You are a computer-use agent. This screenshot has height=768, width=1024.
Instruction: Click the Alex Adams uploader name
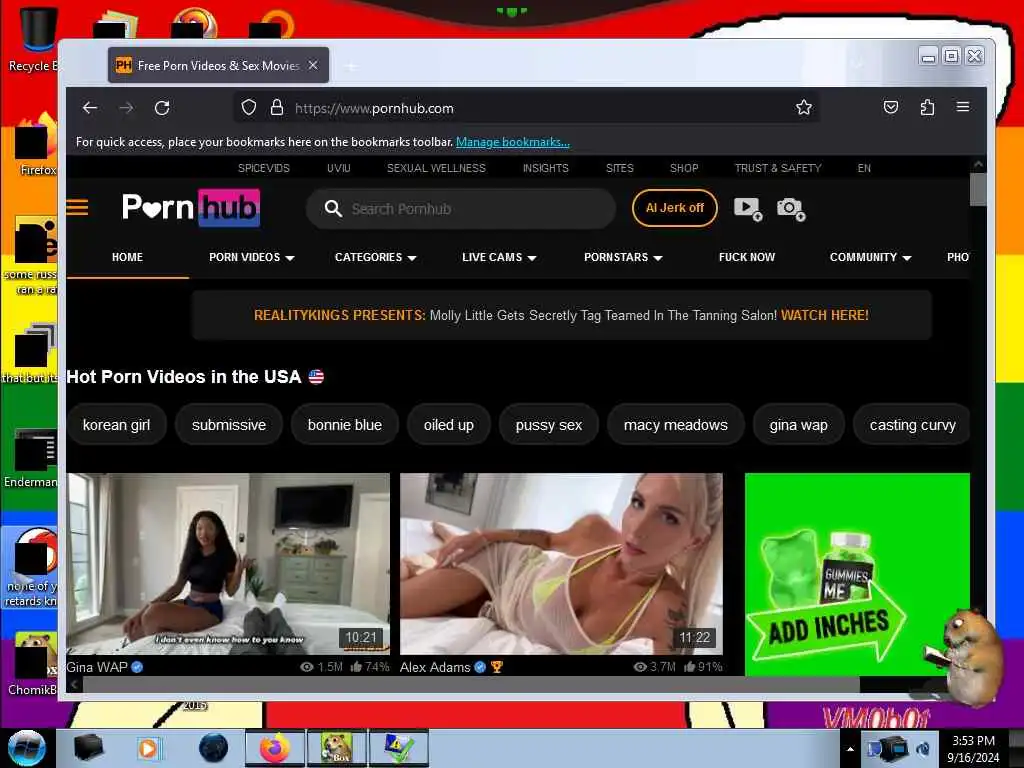[435, 667]
